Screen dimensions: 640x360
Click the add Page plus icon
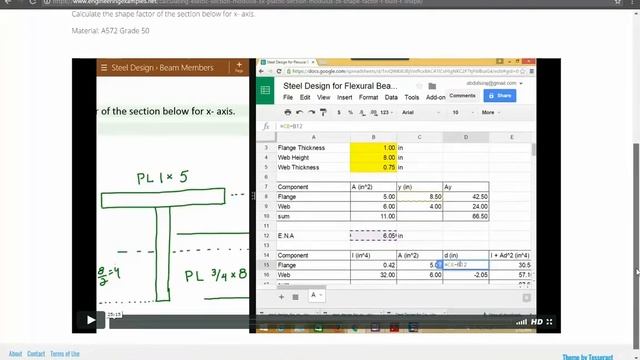(239, 67)
